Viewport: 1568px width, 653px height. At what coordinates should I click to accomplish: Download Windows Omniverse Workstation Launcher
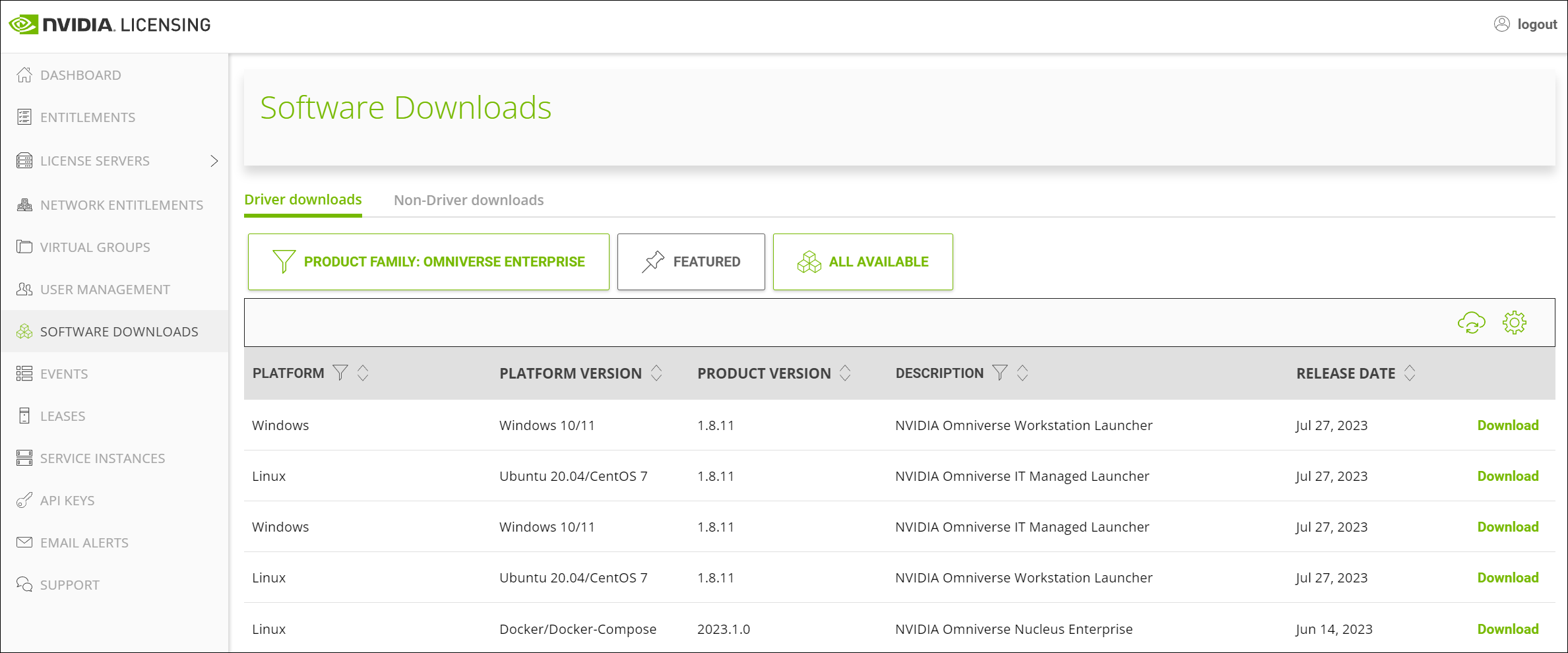pos(1507,425)
